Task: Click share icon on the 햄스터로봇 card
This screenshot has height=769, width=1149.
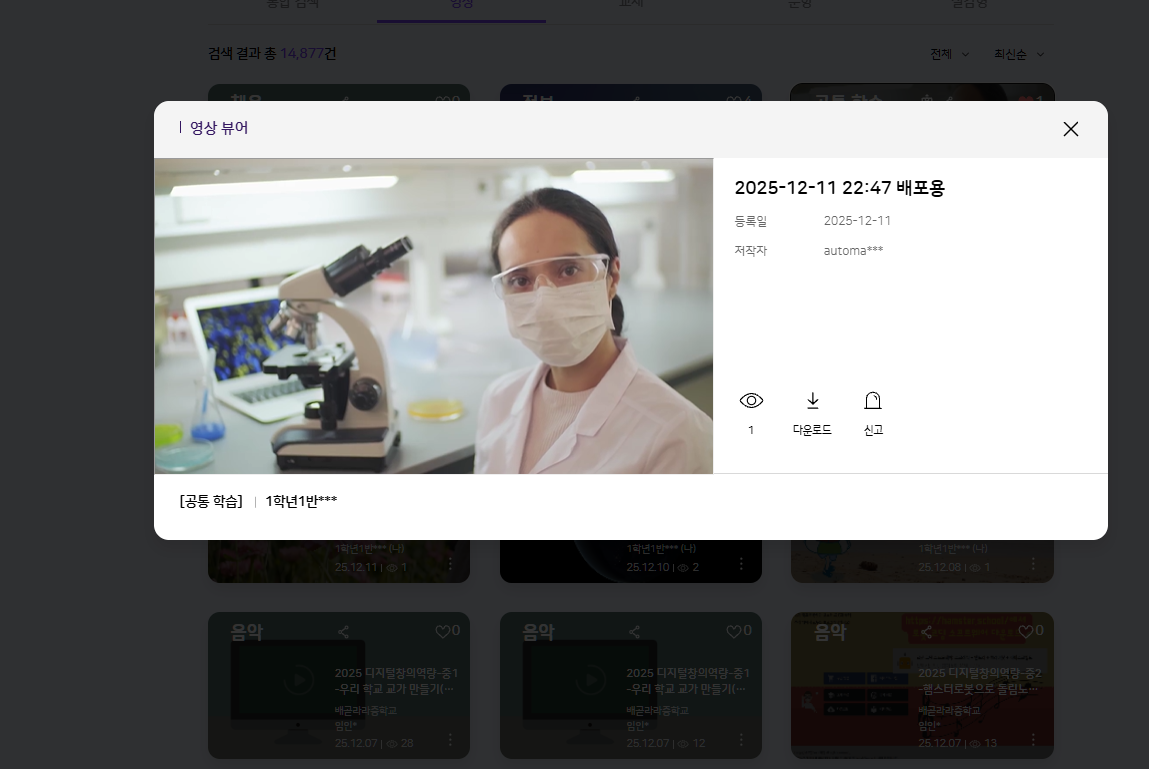Action: (927, 632)
